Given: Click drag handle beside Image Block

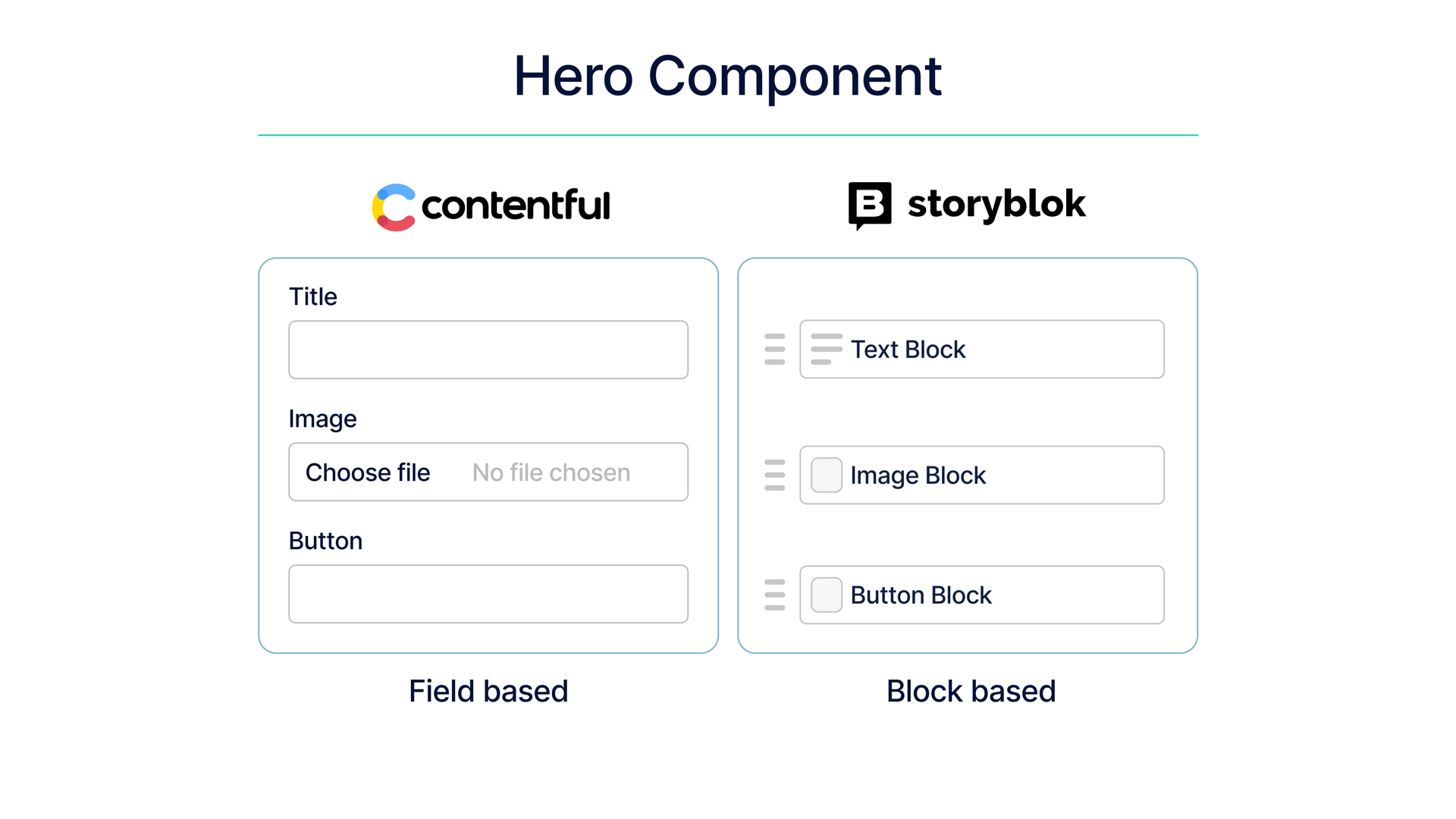Looking at the screenshot, I should [x=774, y=475].
